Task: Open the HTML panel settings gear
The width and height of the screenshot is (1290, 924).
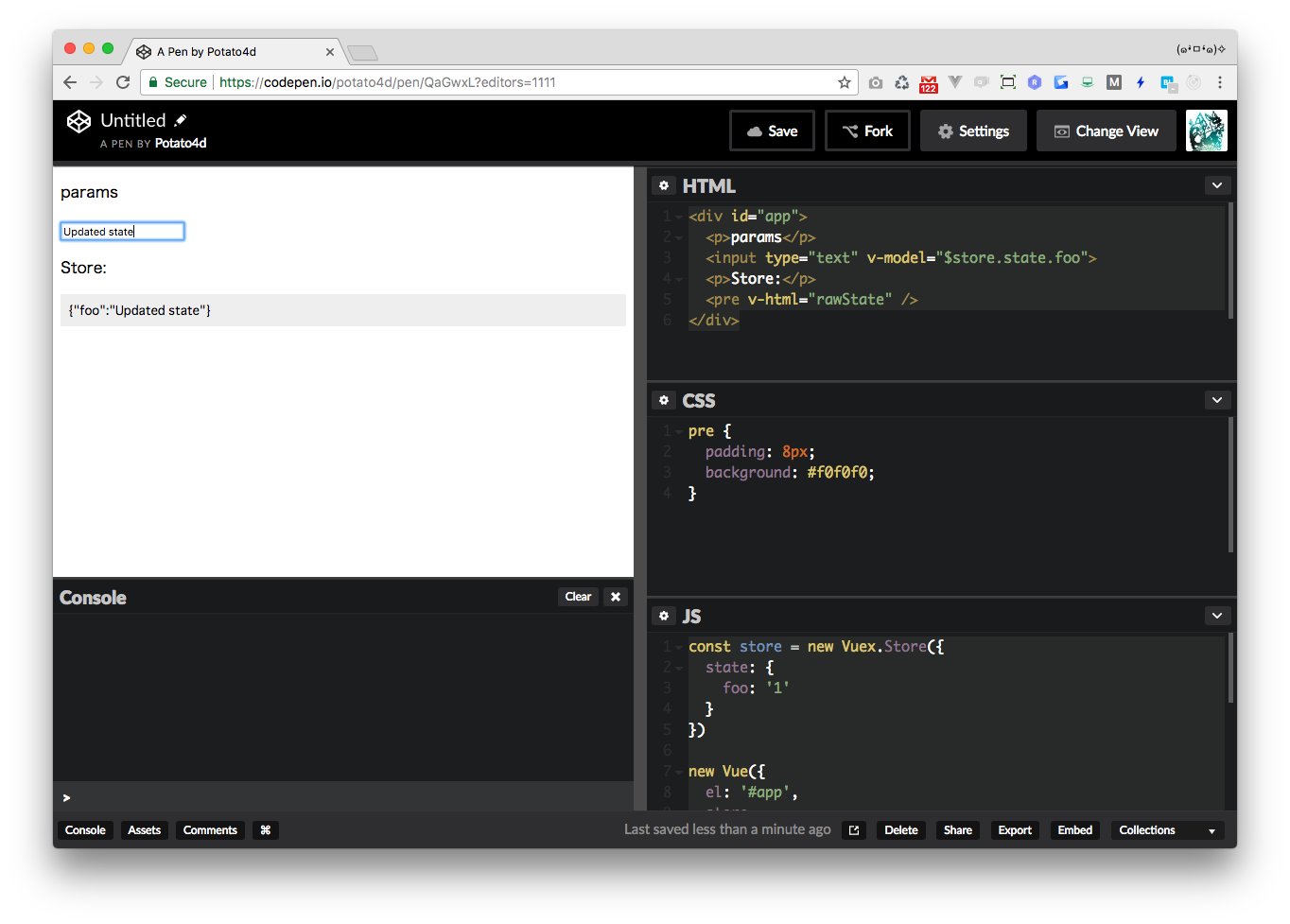Action: 664,185
